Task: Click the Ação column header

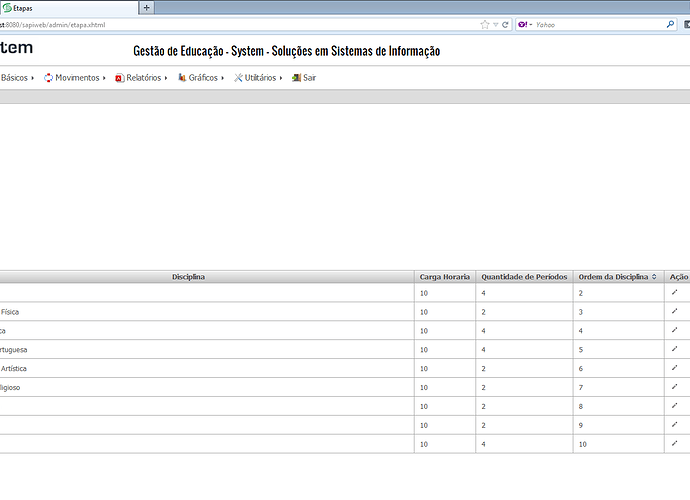Action: (x=678, y=277)
